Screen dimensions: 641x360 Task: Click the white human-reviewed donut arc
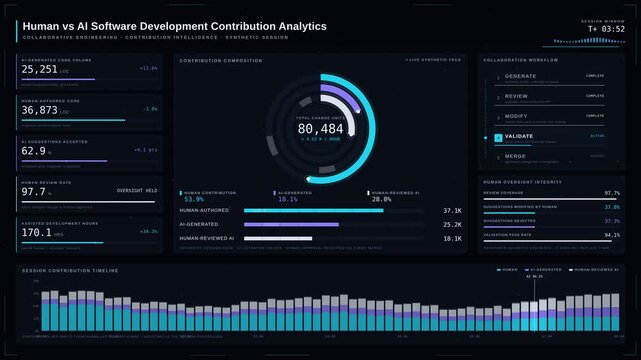tap(345, 108)
